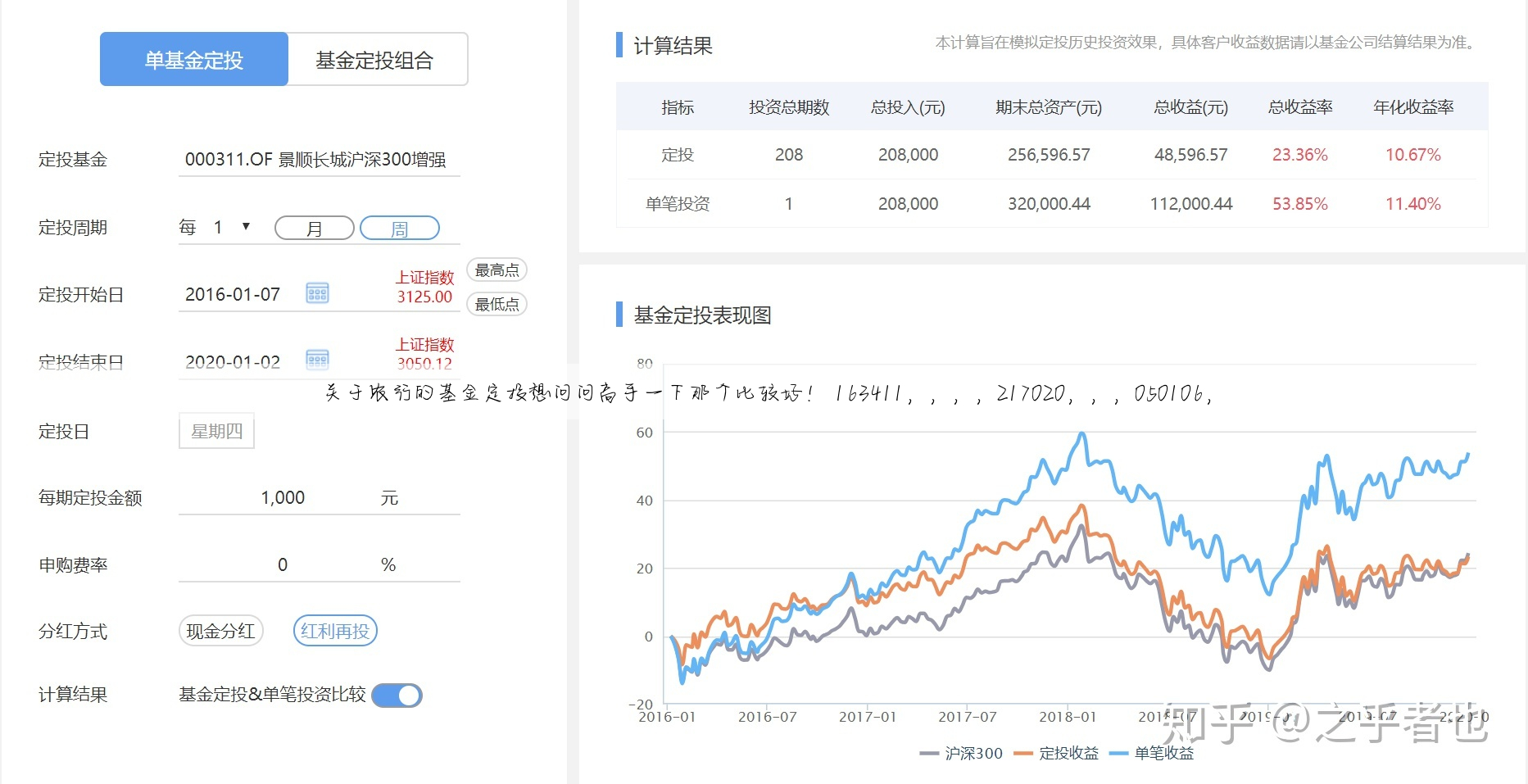Select 月 period option
The image size is (1528, 784).
coord(315,228)
